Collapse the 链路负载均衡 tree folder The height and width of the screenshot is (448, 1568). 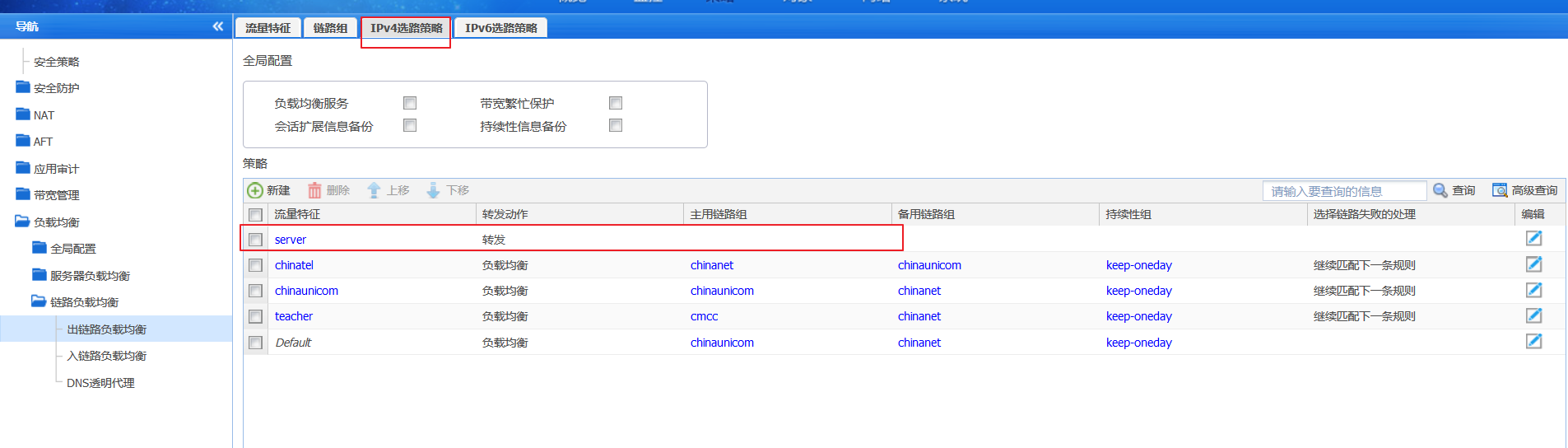(40, 301)
